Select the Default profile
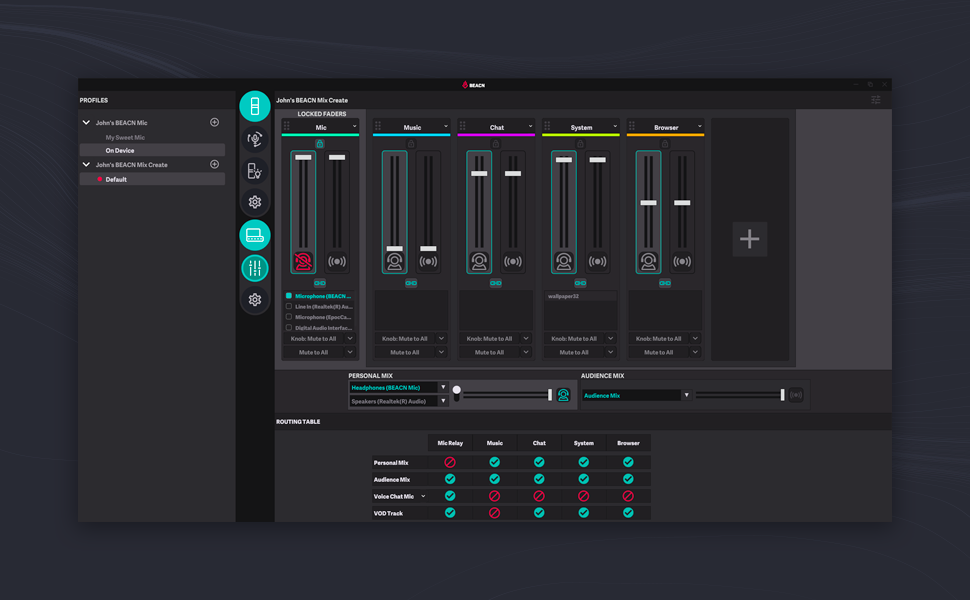Viewport: 970px width, 600px height. coord(116,180)
